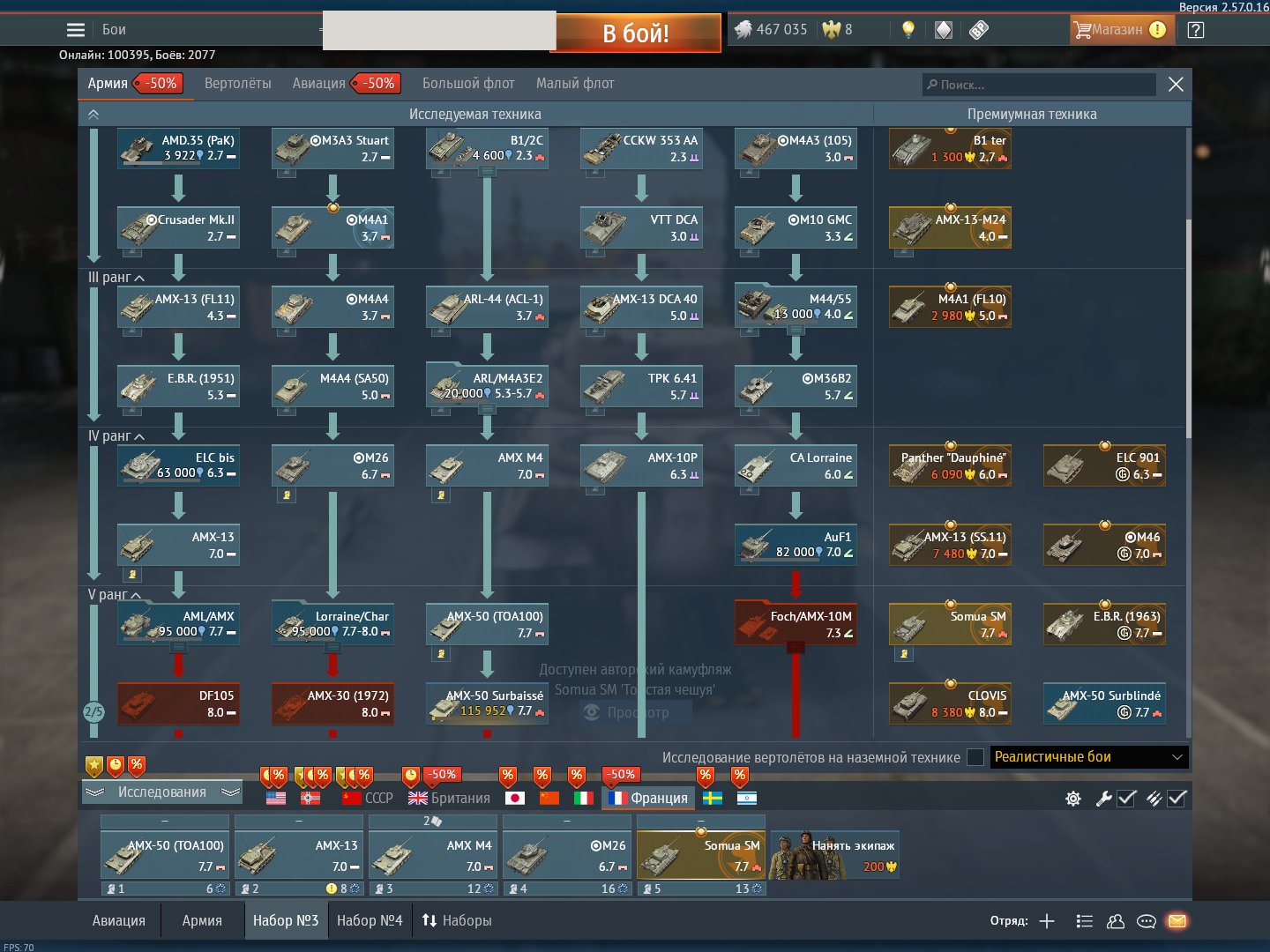Select the Italy flag nation
The height and width of the screenshot is (952, 1270).
tap(584, 798)
